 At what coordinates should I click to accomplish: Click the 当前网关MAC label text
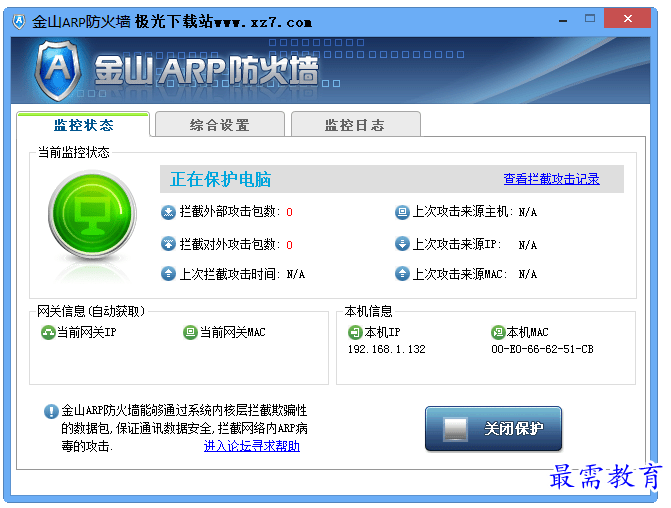[233, 332]
